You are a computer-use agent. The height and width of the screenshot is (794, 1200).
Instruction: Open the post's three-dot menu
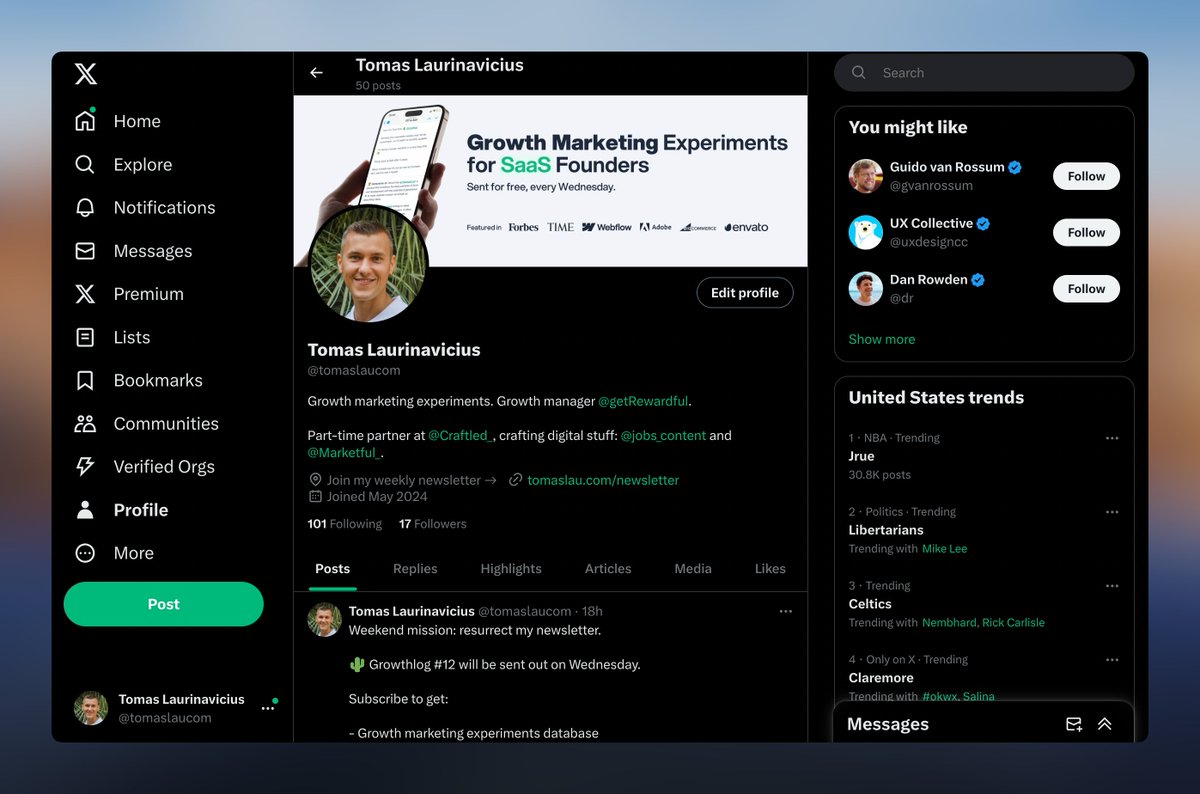(786, 611)
